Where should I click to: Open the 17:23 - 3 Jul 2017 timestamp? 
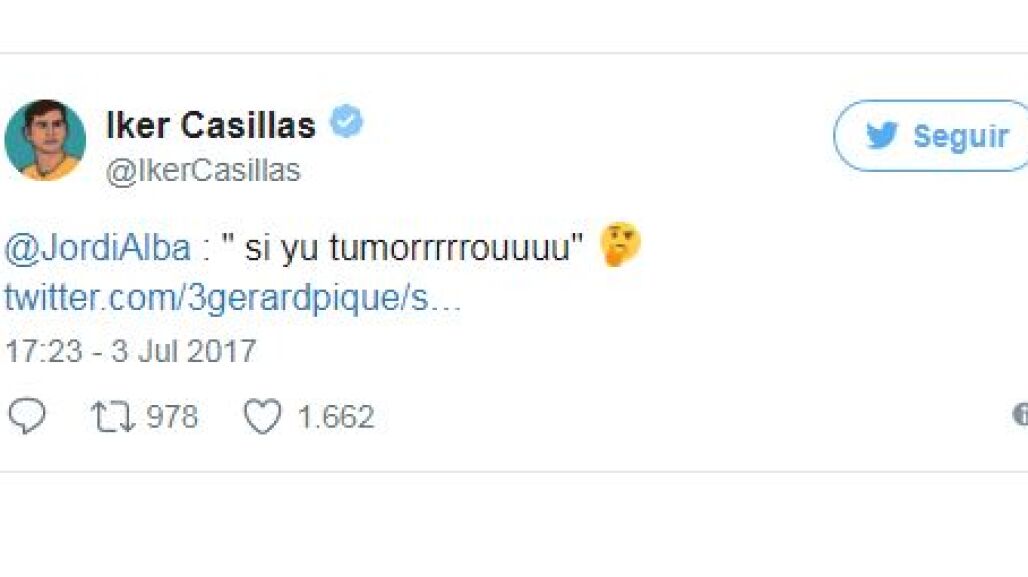(130, 351)
